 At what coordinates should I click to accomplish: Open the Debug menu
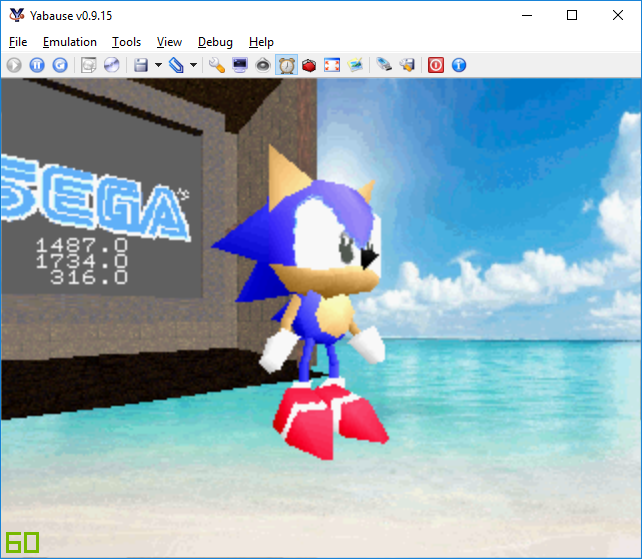point(215,42)
